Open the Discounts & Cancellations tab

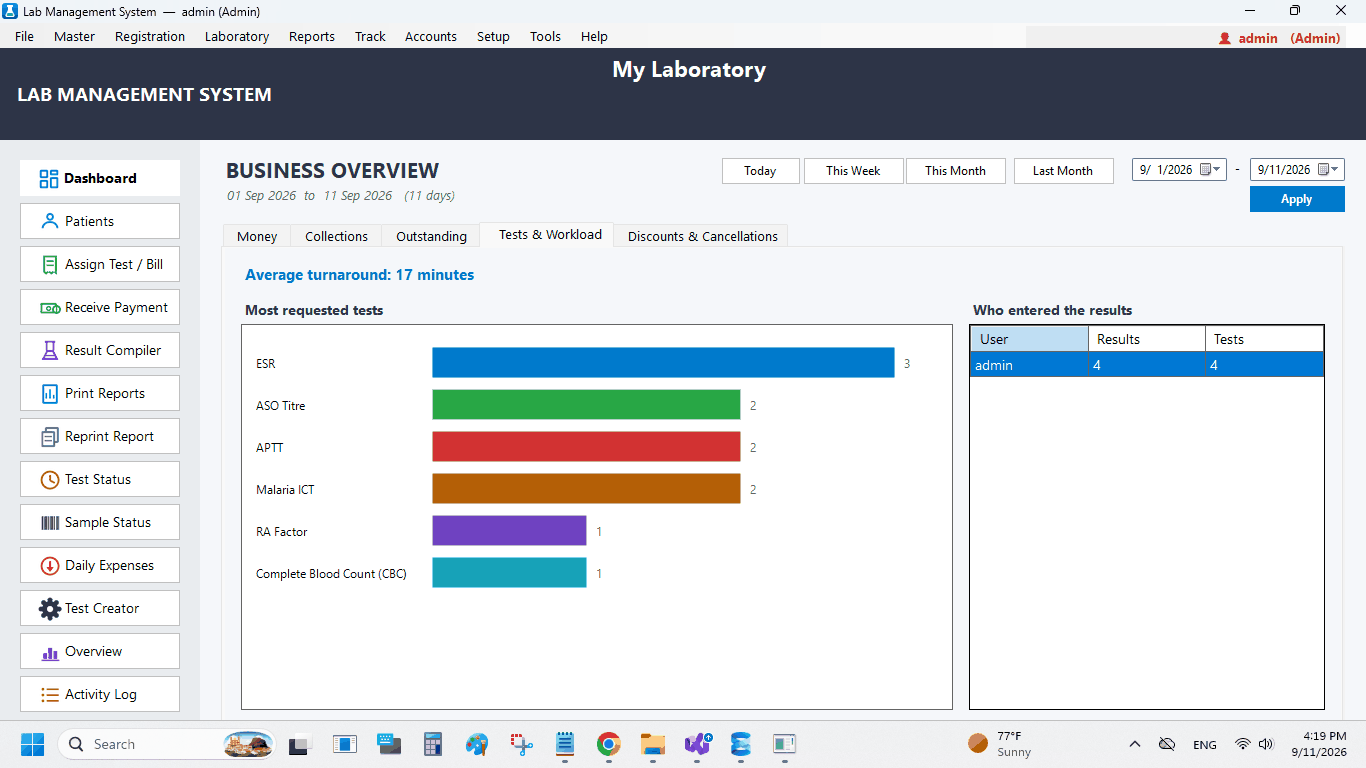tap(703, 236)
